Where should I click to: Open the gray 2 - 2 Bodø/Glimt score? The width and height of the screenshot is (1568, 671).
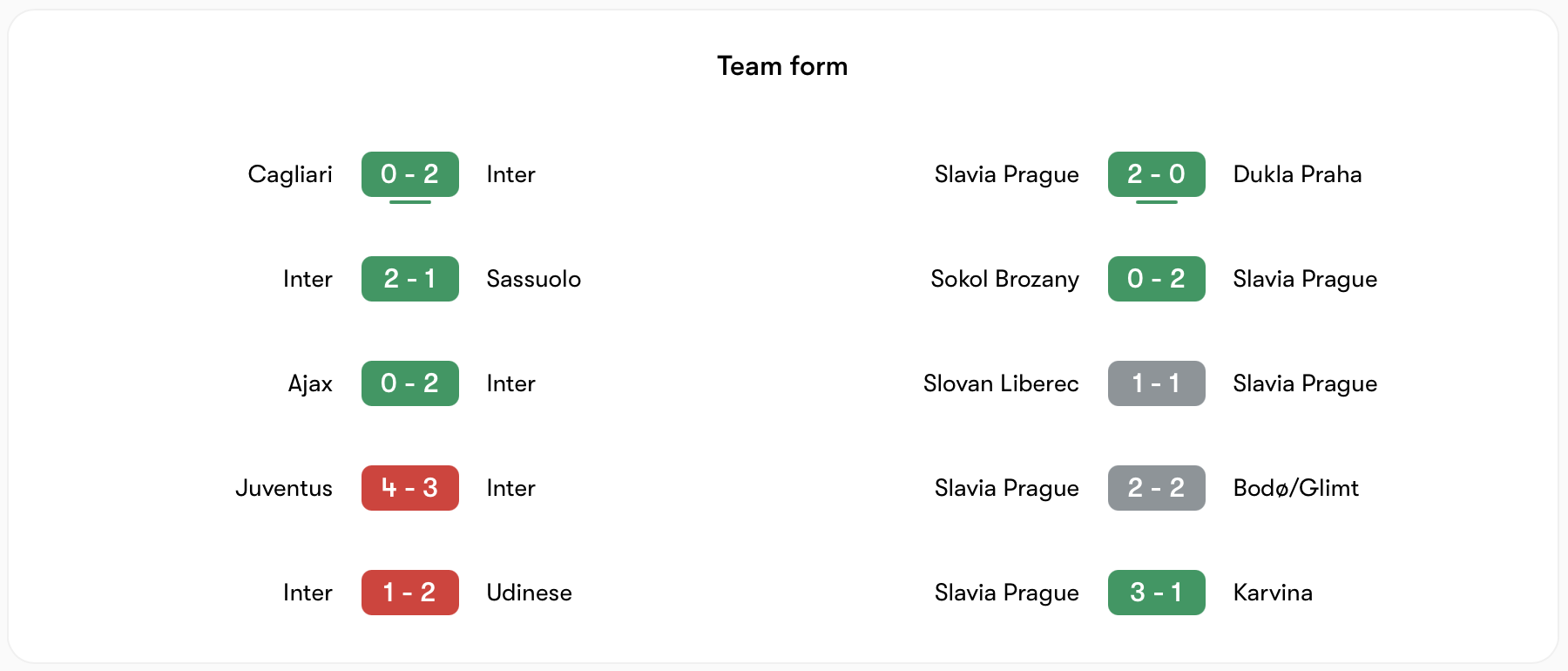(x=1156, y=488)
